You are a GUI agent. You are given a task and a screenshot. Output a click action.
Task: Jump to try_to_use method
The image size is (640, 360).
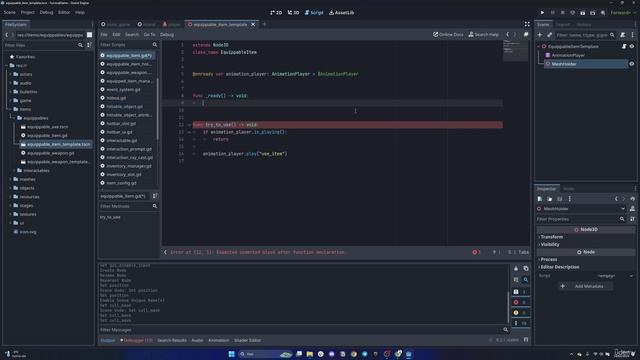110,217
